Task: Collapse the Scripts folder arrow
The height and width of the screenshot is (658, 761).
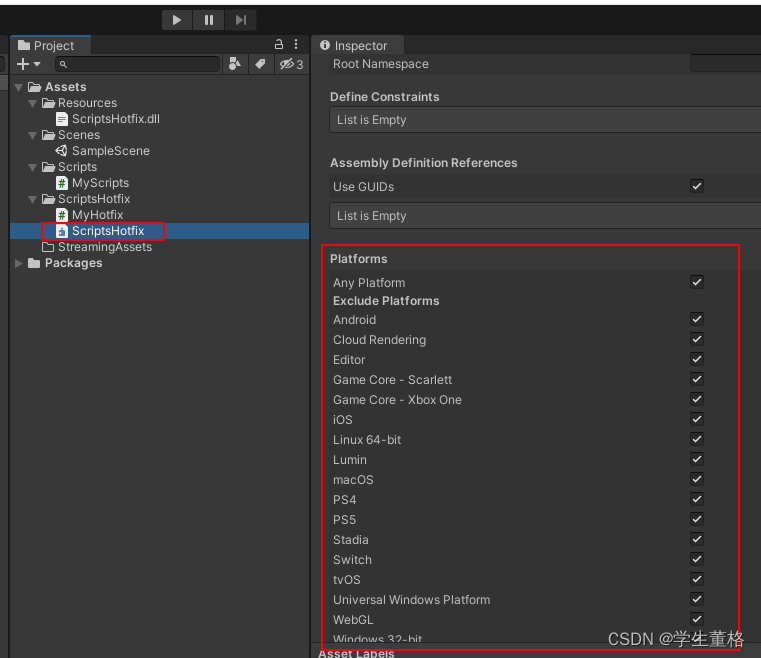Action: tap(33, 167)
